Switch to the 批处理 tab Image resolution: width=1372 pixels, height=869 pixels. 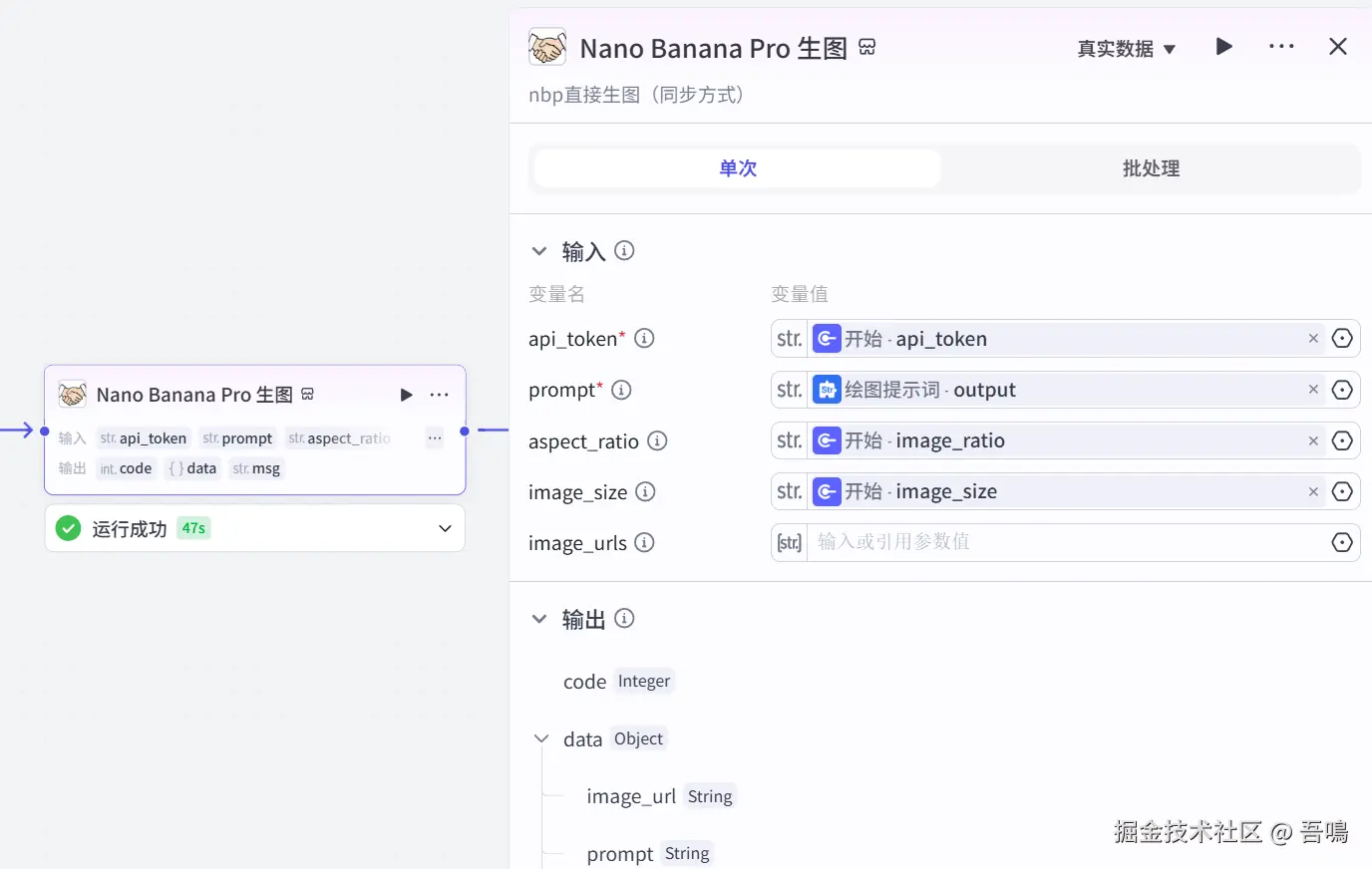tap(1151, 168)
